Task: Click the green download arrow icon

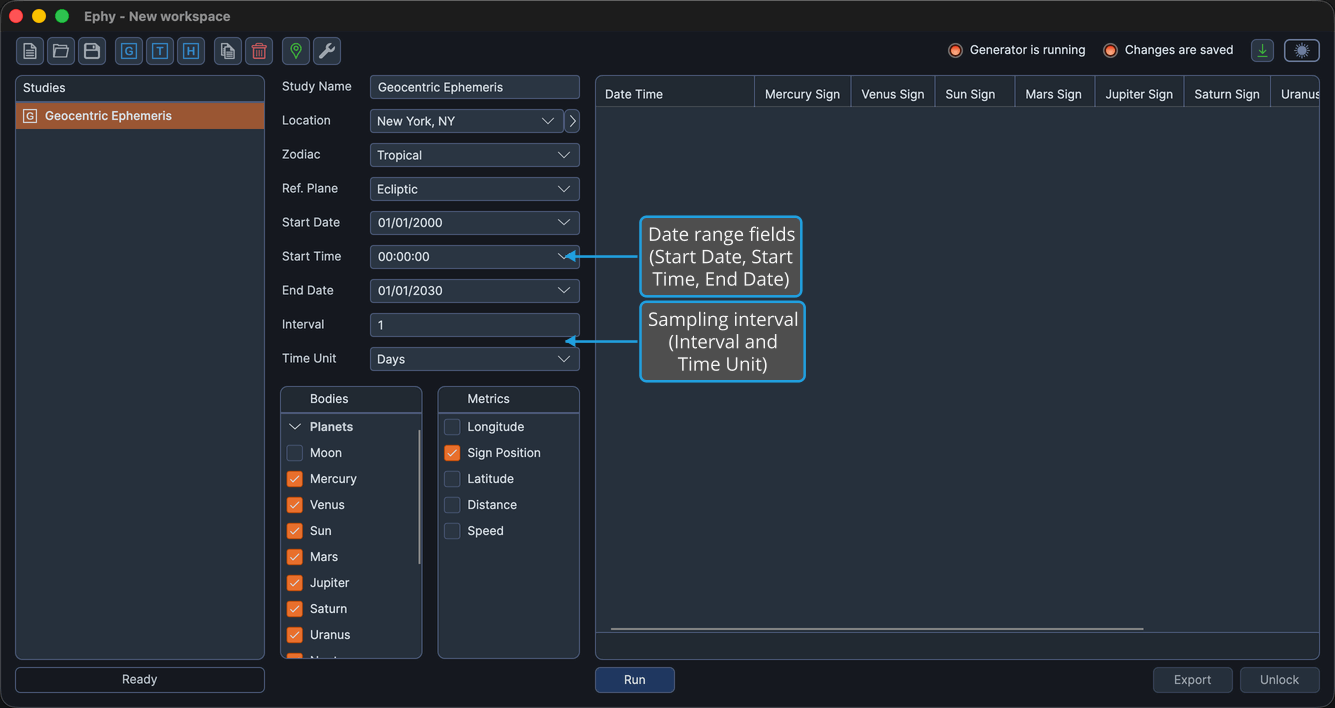Action: click(1263, 50)
